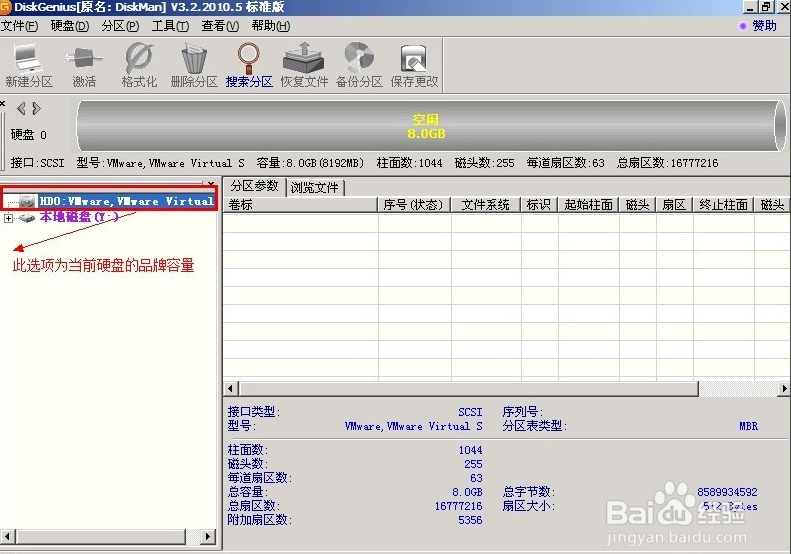
Task: Go to previous disk with left arrow
Action: 21,108
